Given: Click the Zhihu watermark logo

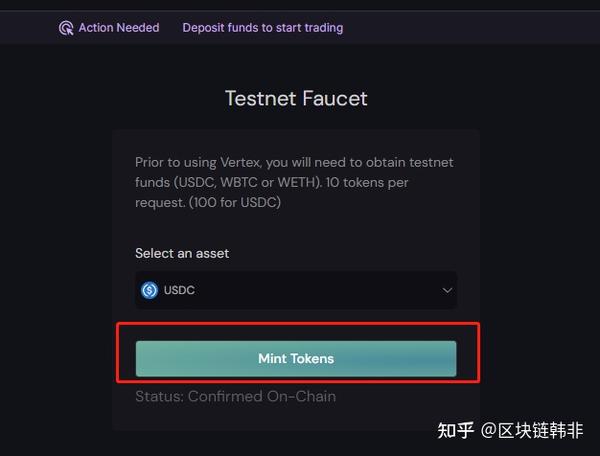Looking at the screenshot, I should 456,431.
